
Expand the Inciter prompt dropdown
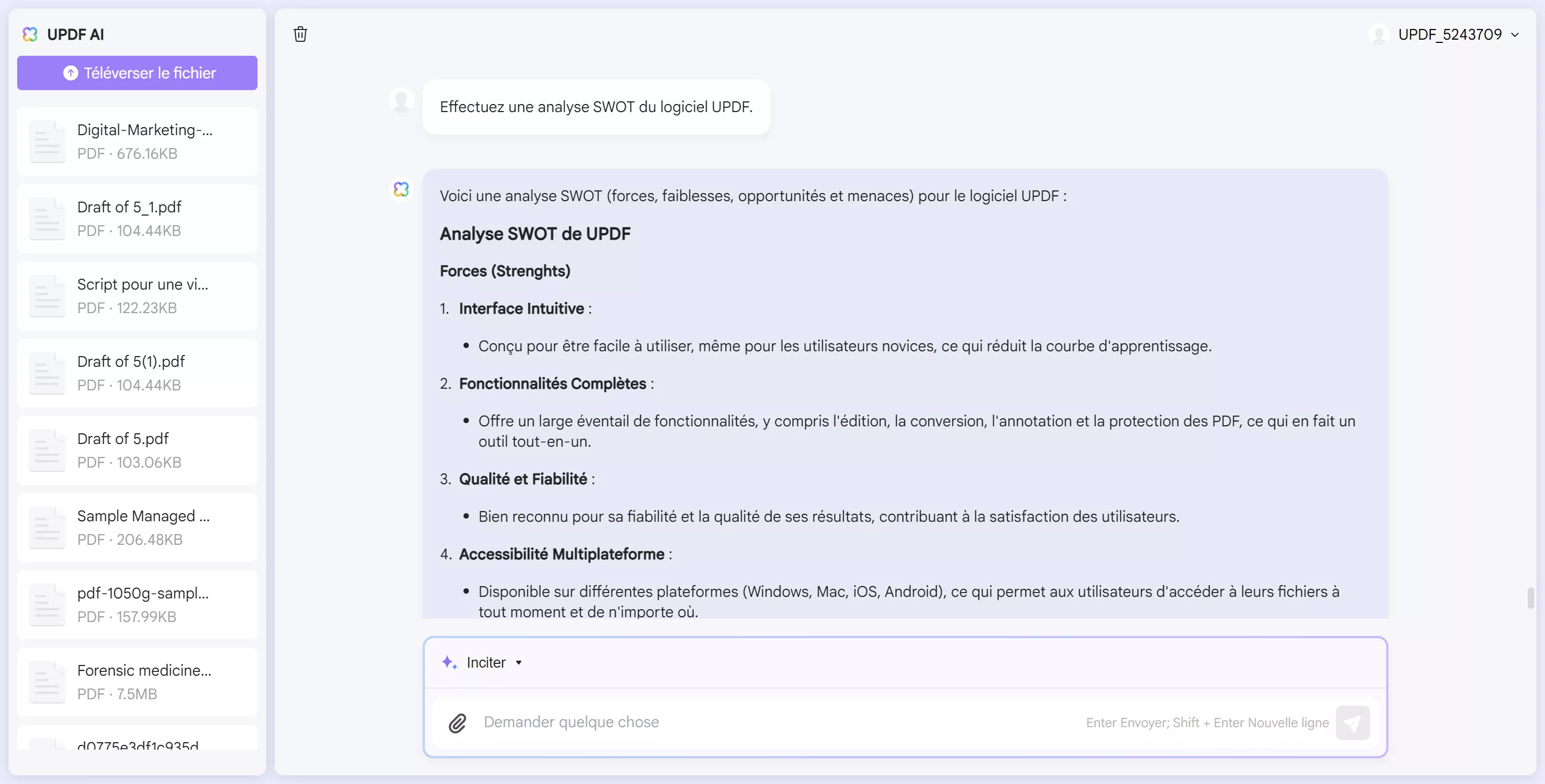point(518,662)
